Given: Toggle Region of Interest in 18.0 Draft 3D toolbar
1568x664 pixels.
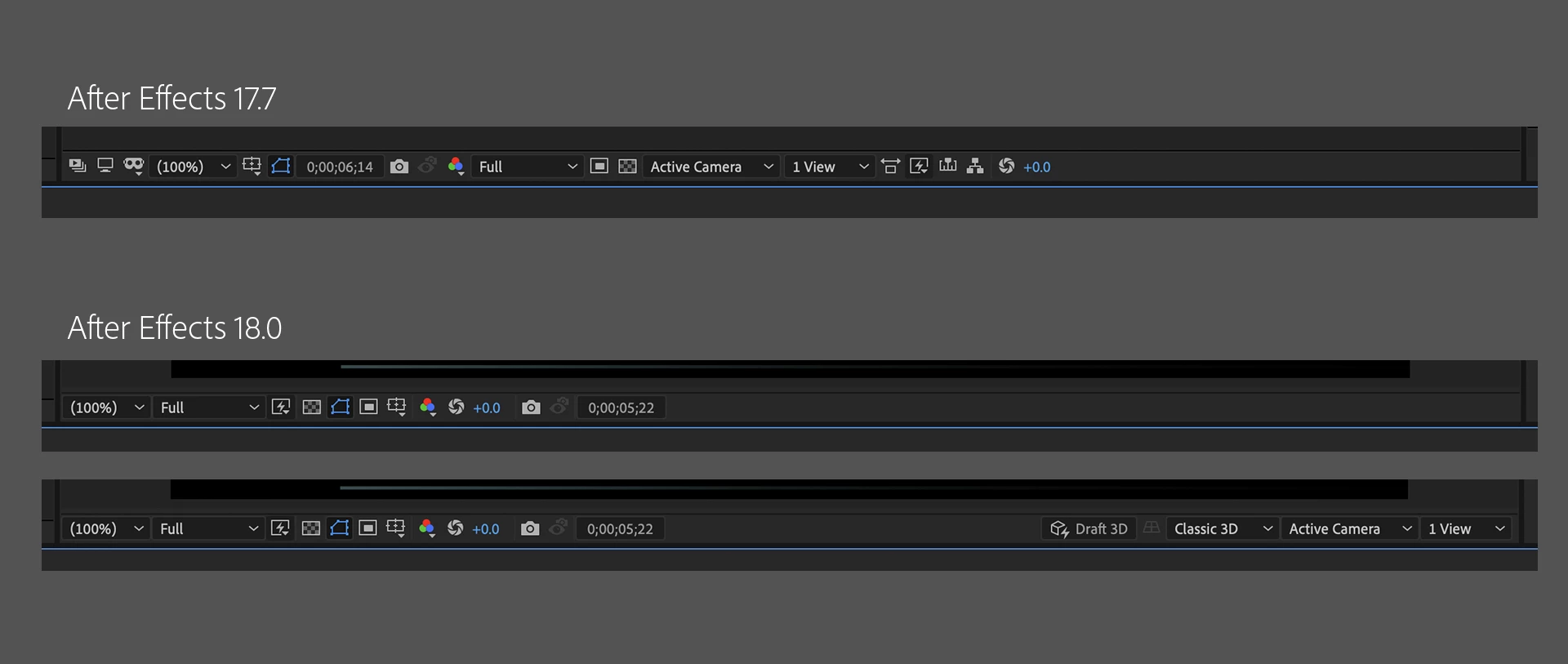Looking at the screenshot, I should [x=367, y=528].
